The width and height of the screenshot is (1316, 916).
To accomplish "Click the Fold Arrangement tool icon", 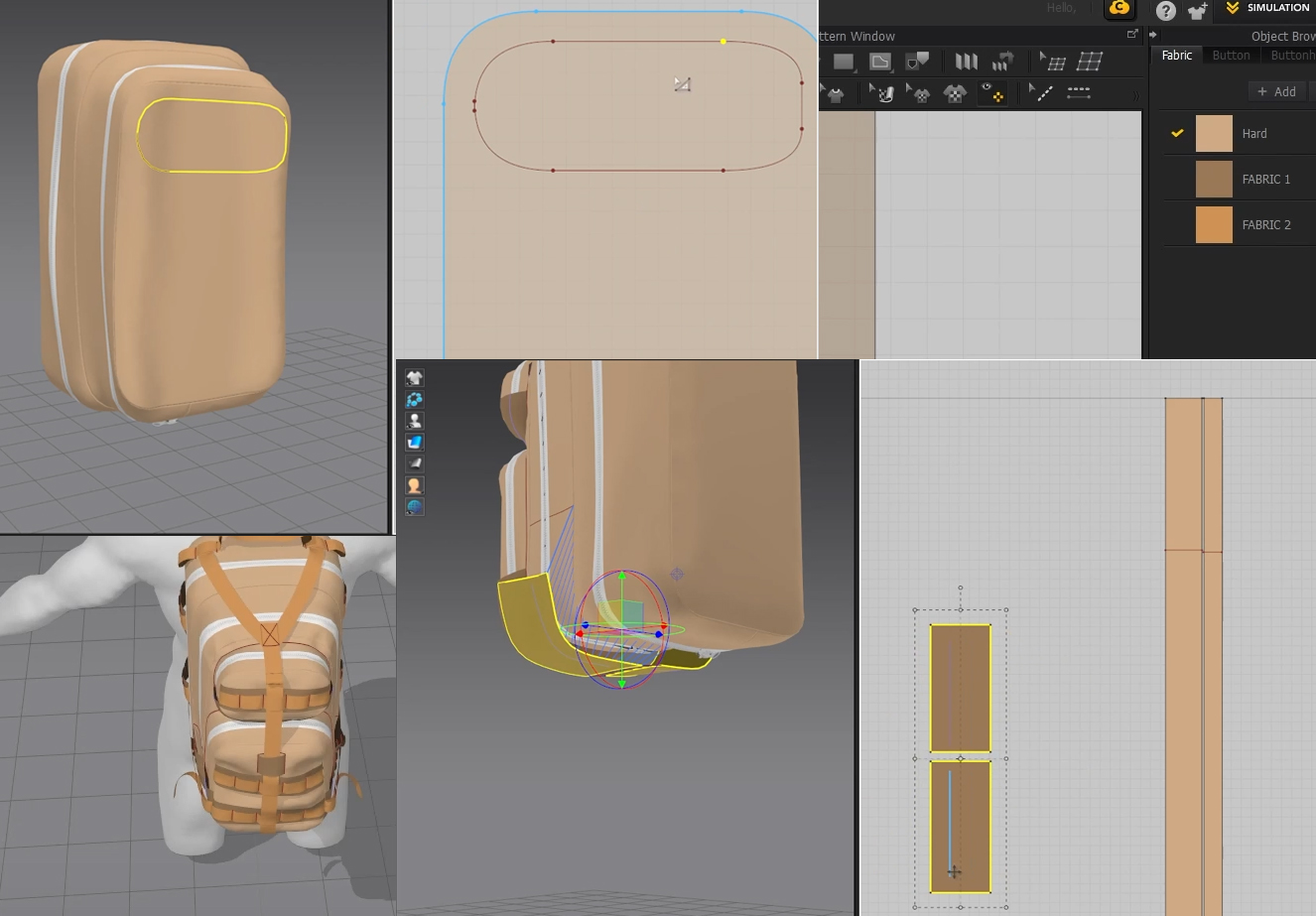I will click(966, 62).
